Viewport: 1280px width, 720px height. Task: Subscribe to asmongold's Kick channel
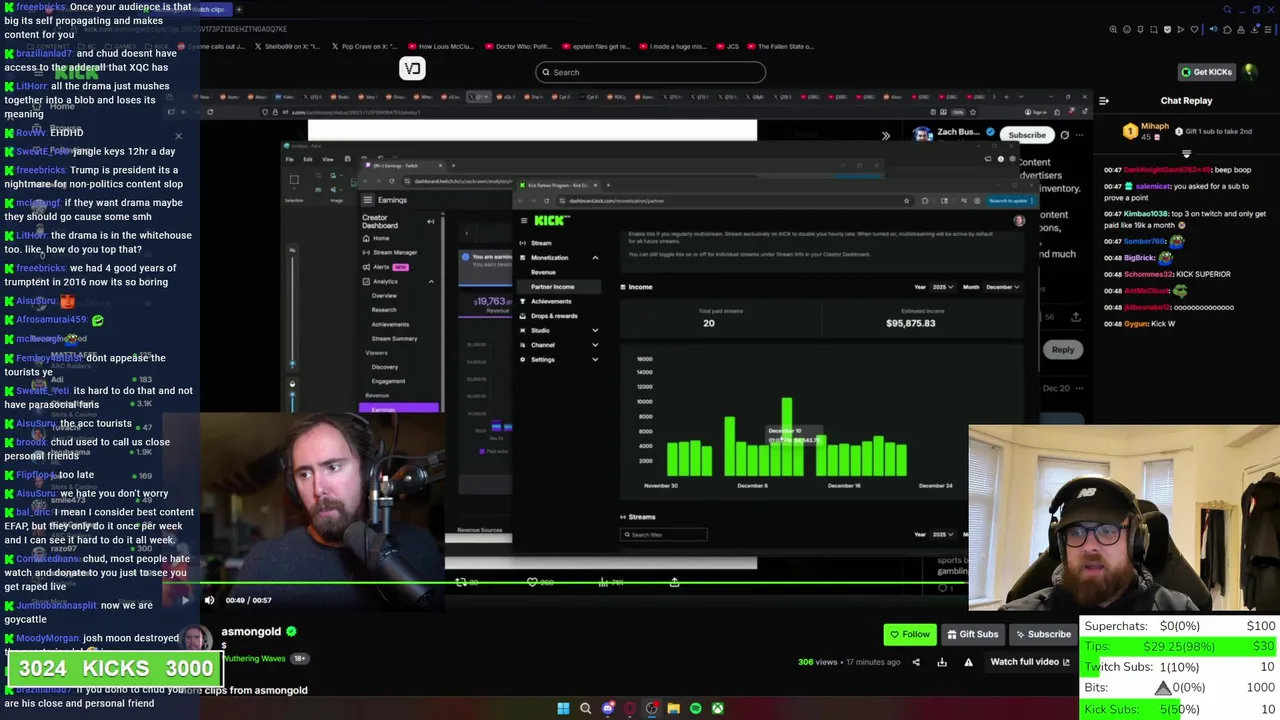point(1042,634)
